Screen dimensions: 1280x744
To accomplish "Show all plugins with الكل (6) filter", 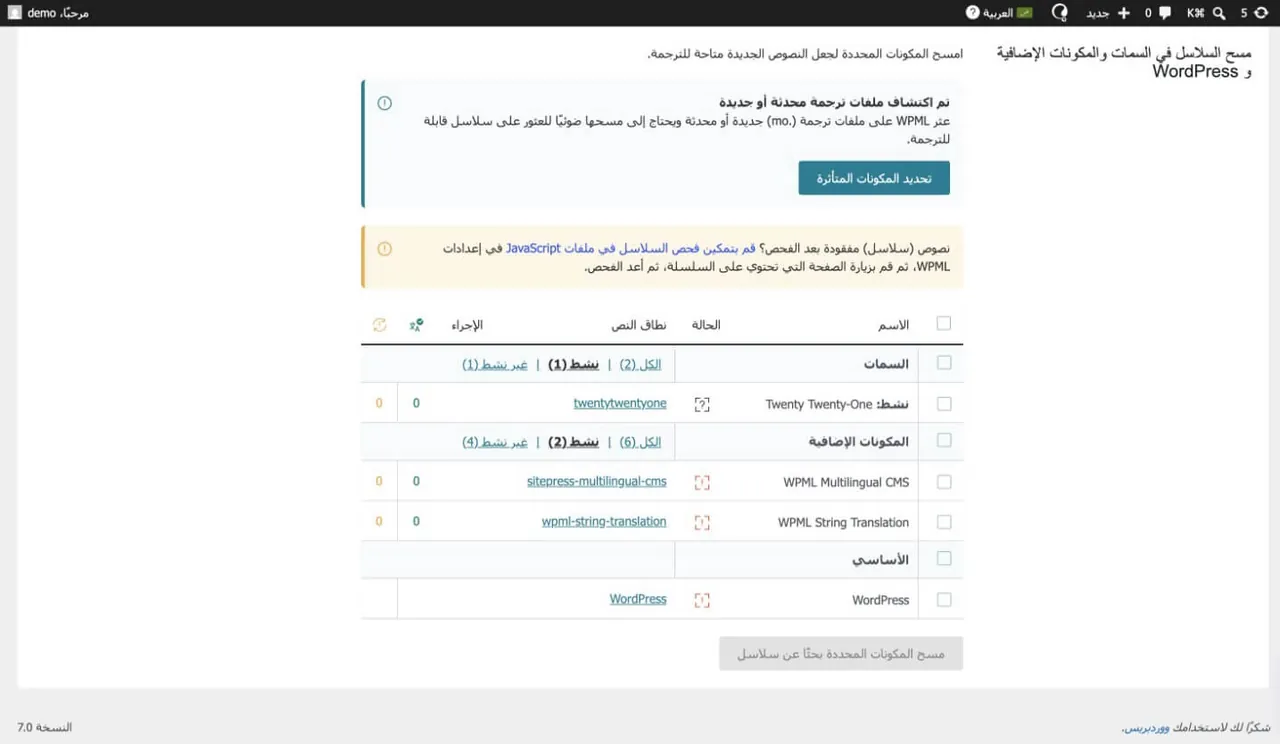I will [640, 442].
